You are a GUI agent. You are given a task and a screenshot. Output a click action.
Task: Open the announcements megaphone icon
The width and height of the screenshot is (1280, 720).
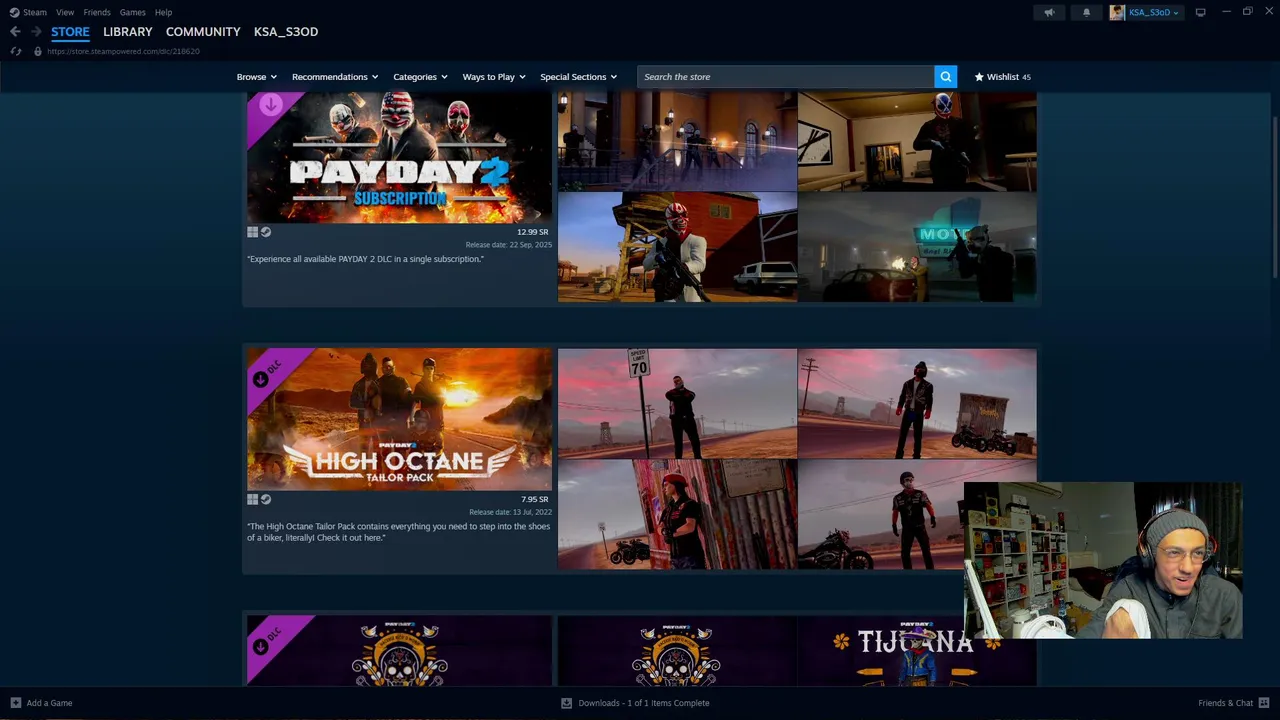pos(1049,12)
